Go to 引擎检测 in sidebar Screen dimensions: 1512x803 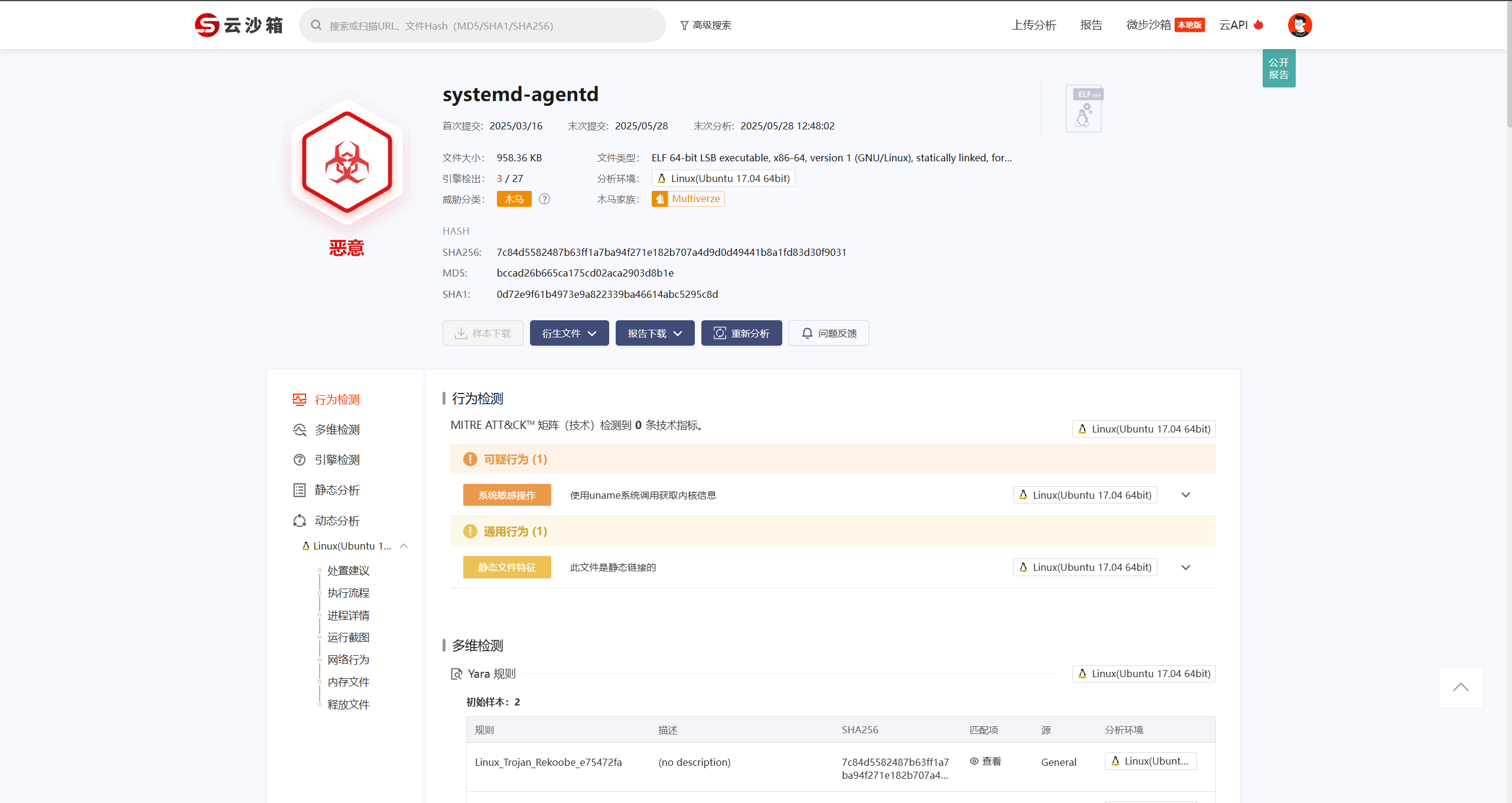click(337, 460)
